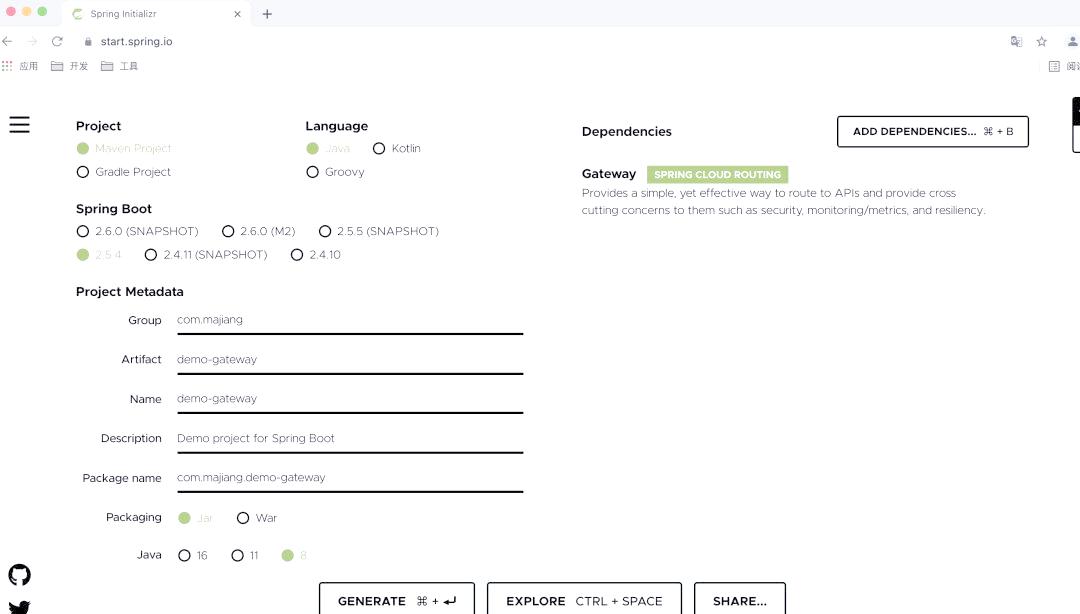
Task: Click the translate page icon
Action: [x=1016, y=41]
